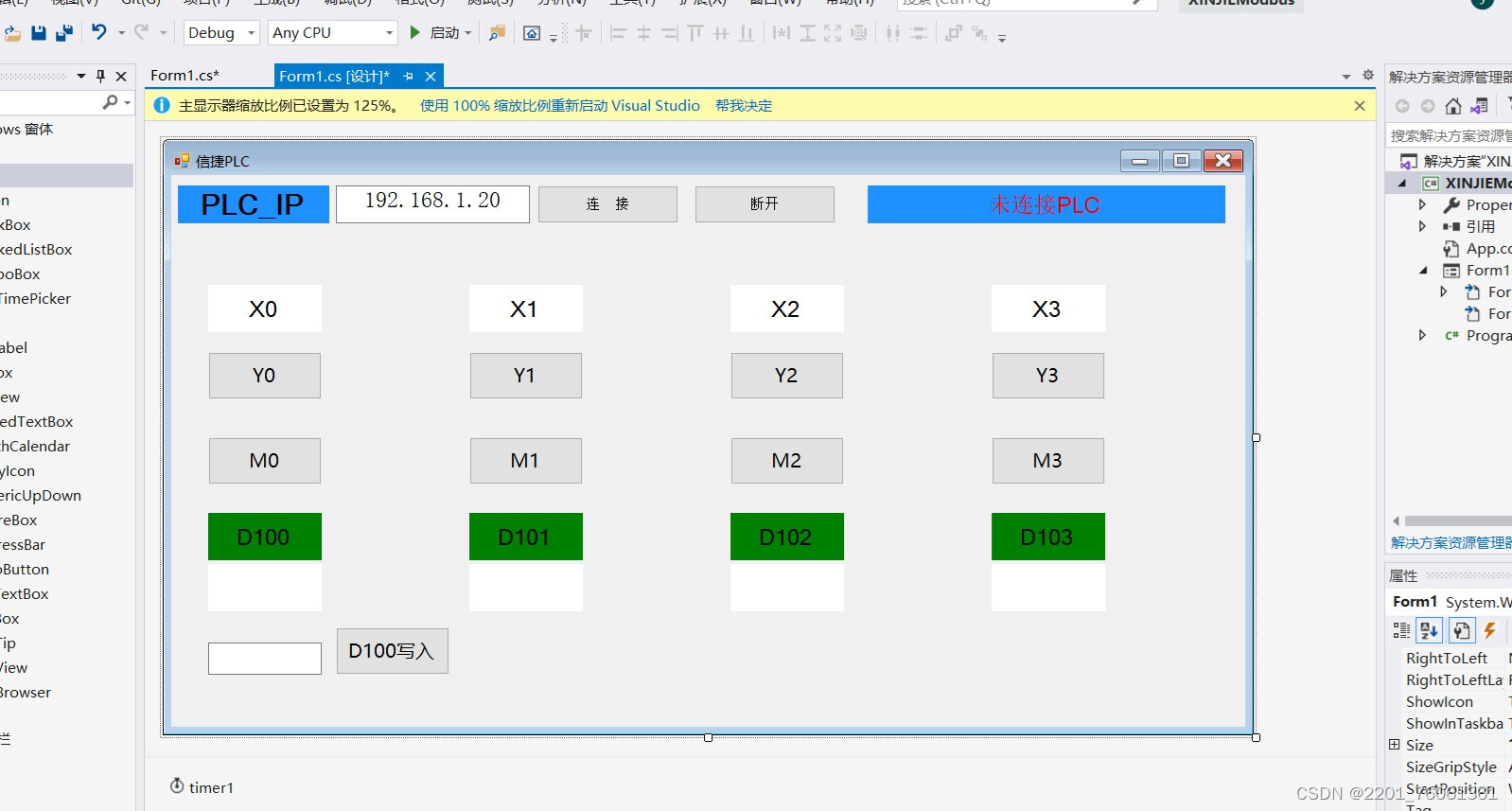
Task: Click the green Start (启动) run button
Action: click(414, 33)
